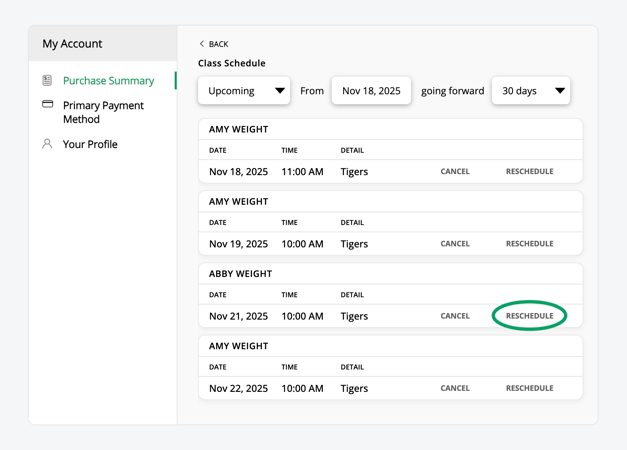Click Tigers detail in Nov 22 row
Image resolution: width=627 pixels, height=450 pixels.
[354, 389]
